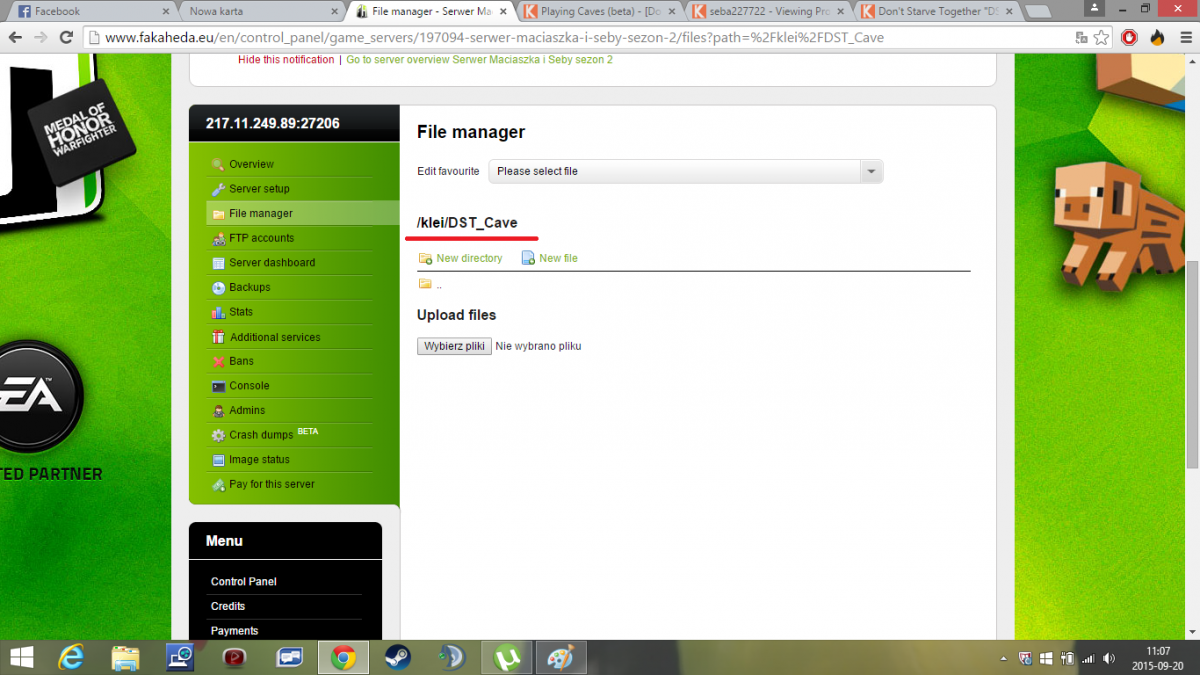The height and width of the screenshot is (675, 1200).
Task: Click the Admins person icon
Action: [218, 411]
